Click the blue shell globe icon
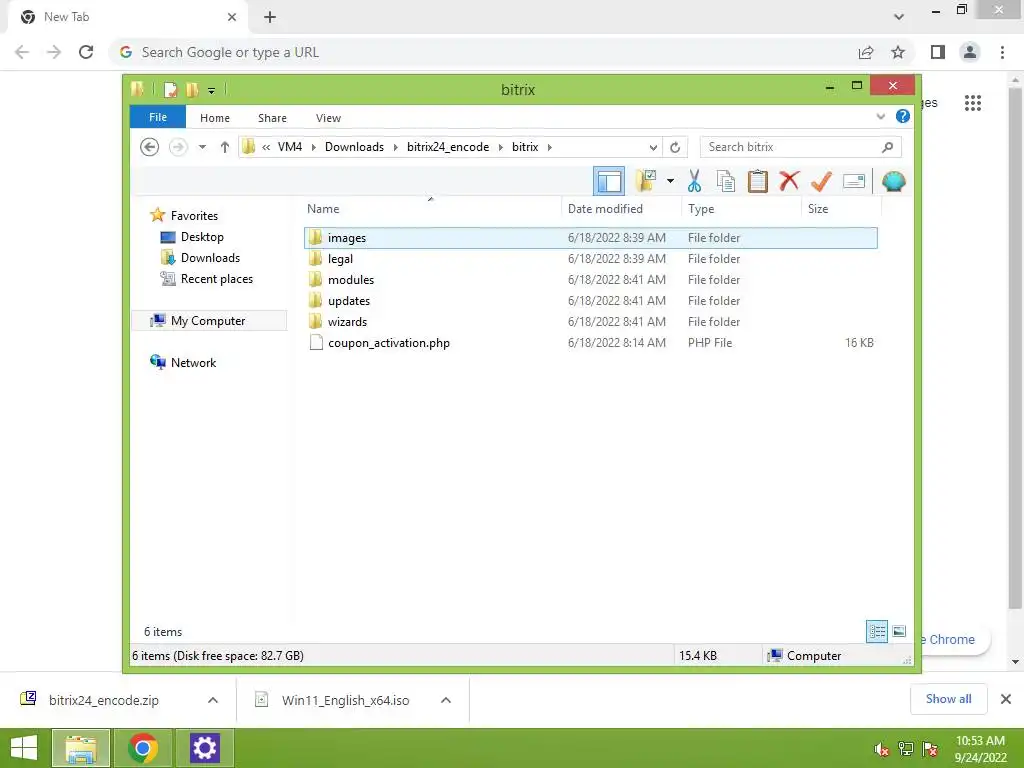Viewport: 1024px width, 768px height. (893, 181)
